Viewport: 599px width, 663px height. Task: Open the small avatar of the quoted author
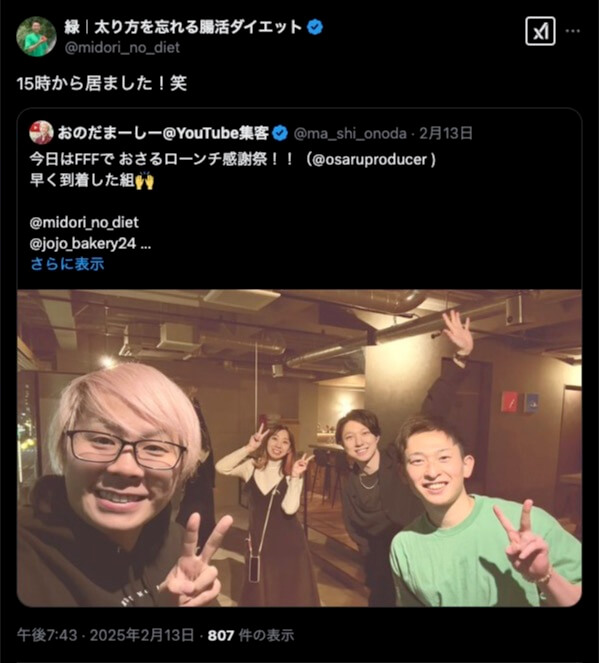click(41, 133)
